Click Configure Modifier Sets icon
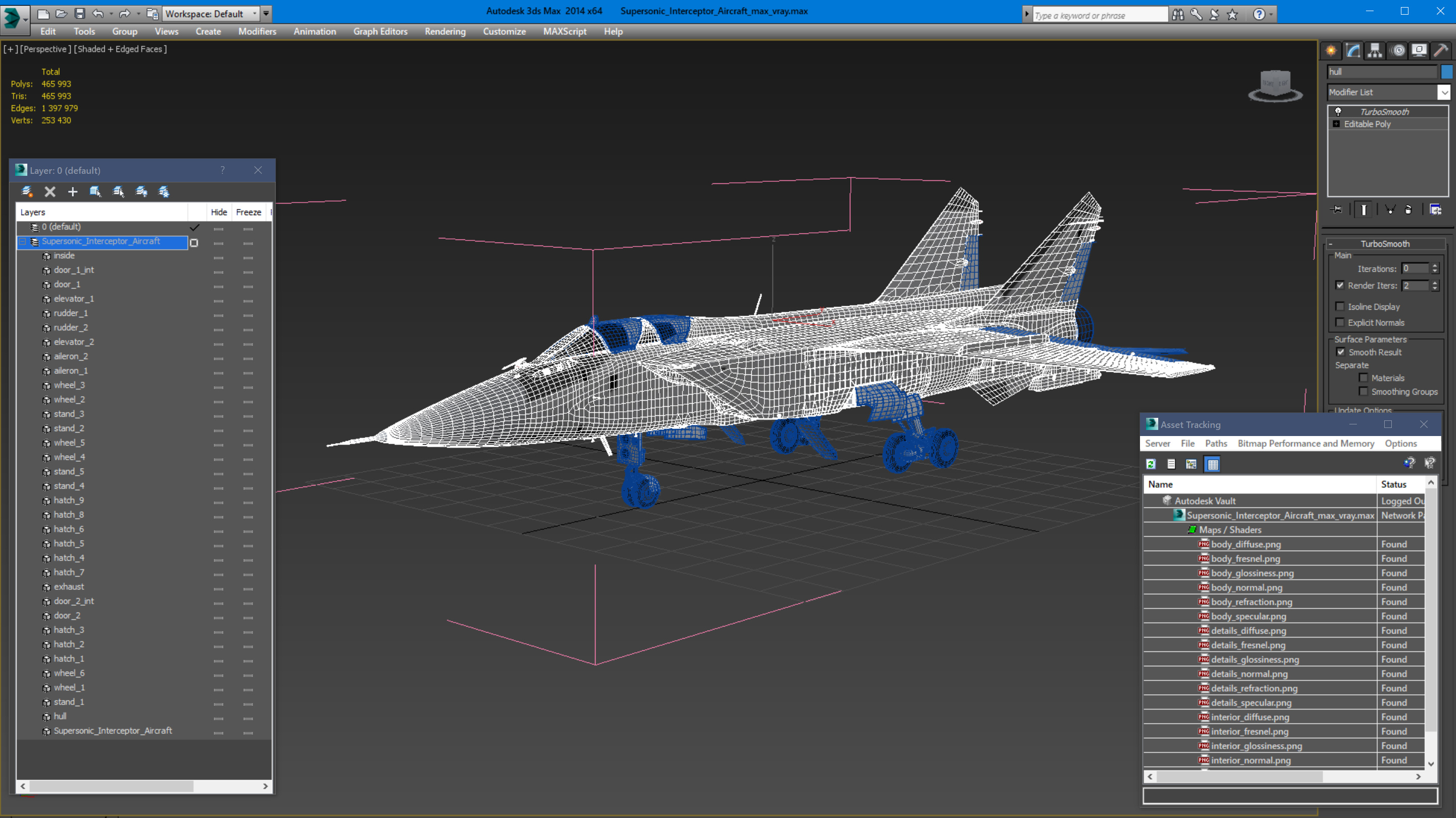This screenshot has width=1456, height=818. pos(1436,210)
